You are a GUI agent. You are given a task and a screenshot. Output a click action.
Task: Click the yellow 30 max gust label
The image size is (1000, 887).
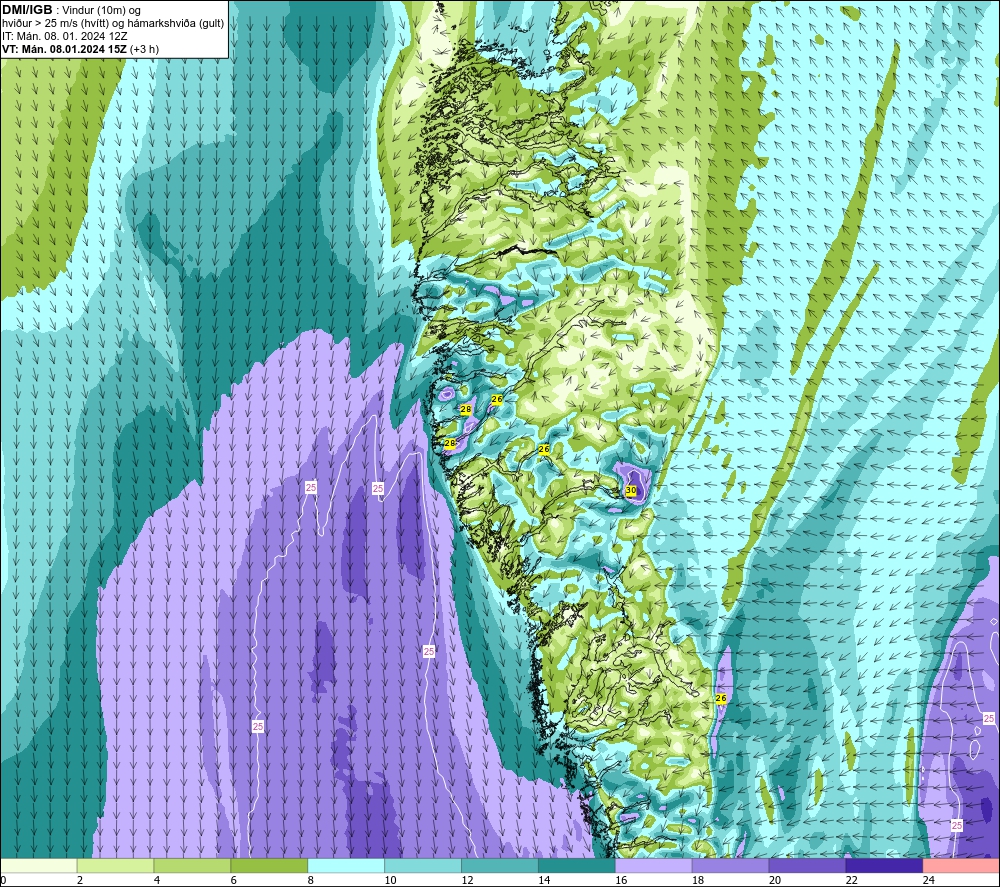[x=631, y=490]
